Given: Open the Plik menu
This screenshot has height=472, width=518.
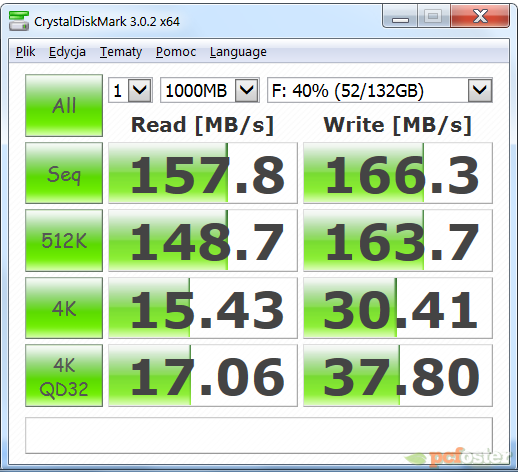Looking at the screenshot, I should (x=25, y=52).
